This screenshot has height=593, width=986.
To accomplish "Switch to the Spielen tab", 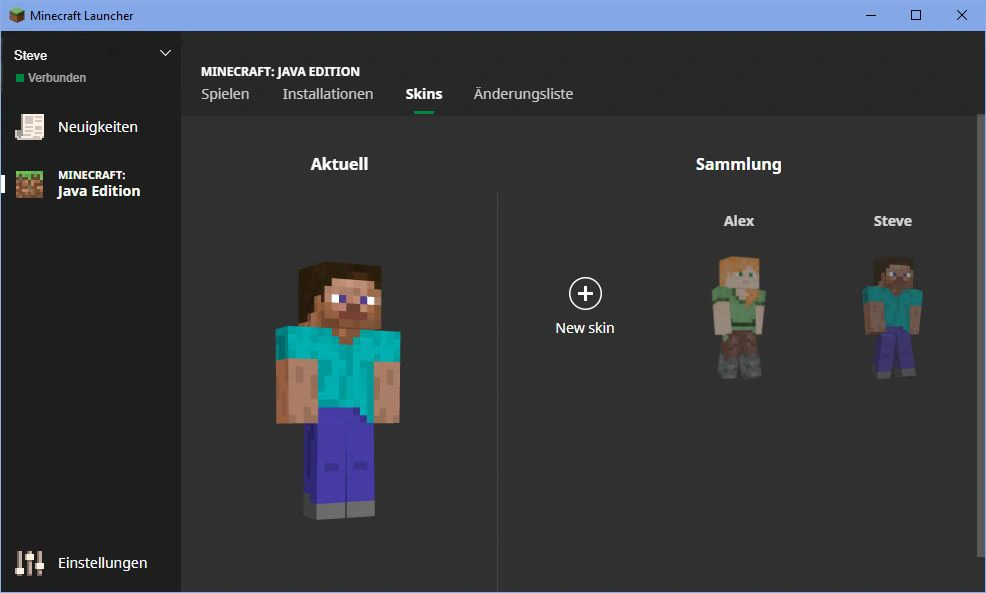I will [x=225, y=94].
